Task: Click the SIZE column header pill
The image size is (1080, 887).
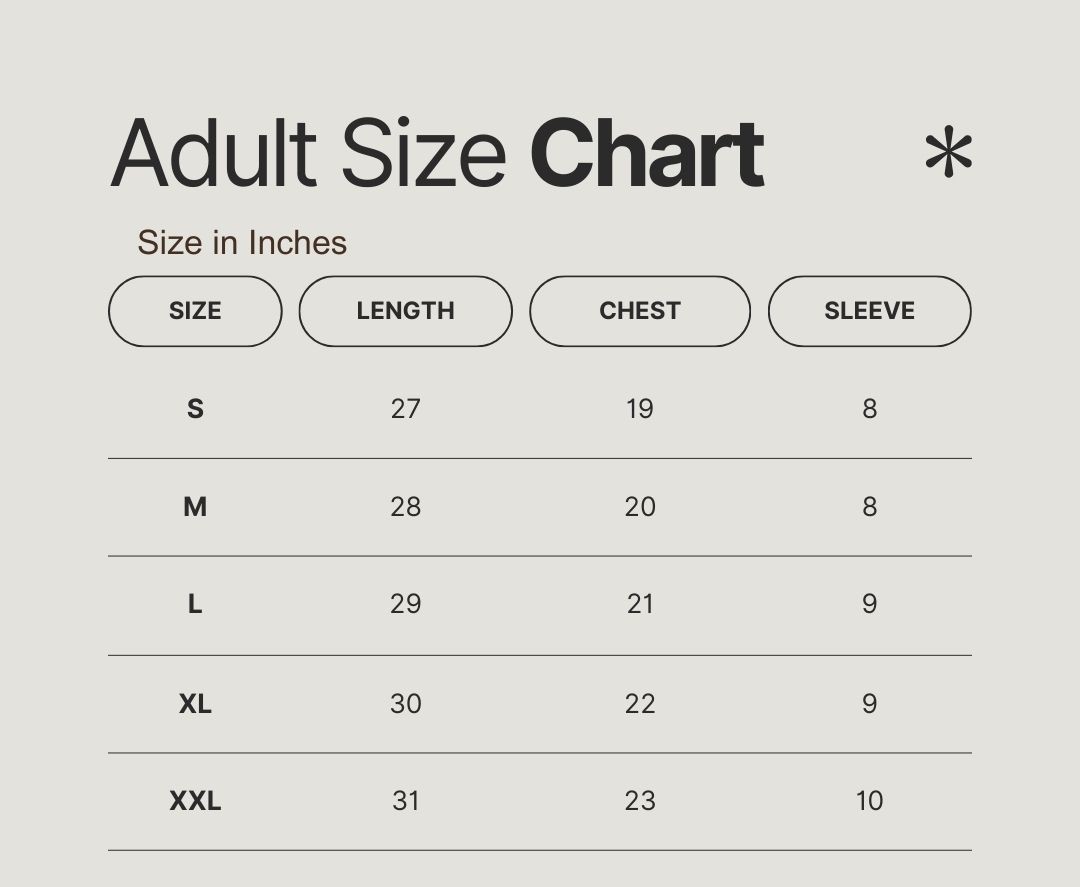Action: pos(195,311)
